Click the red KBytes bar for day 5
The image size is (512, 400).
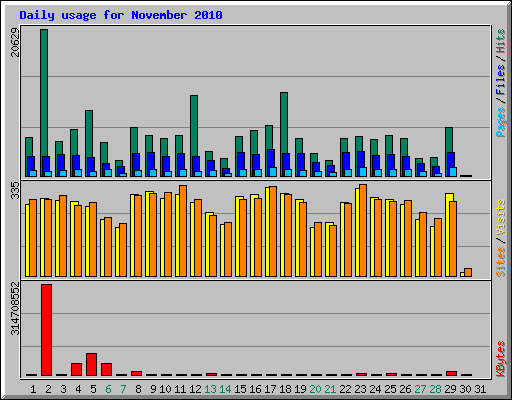[91, 365]
